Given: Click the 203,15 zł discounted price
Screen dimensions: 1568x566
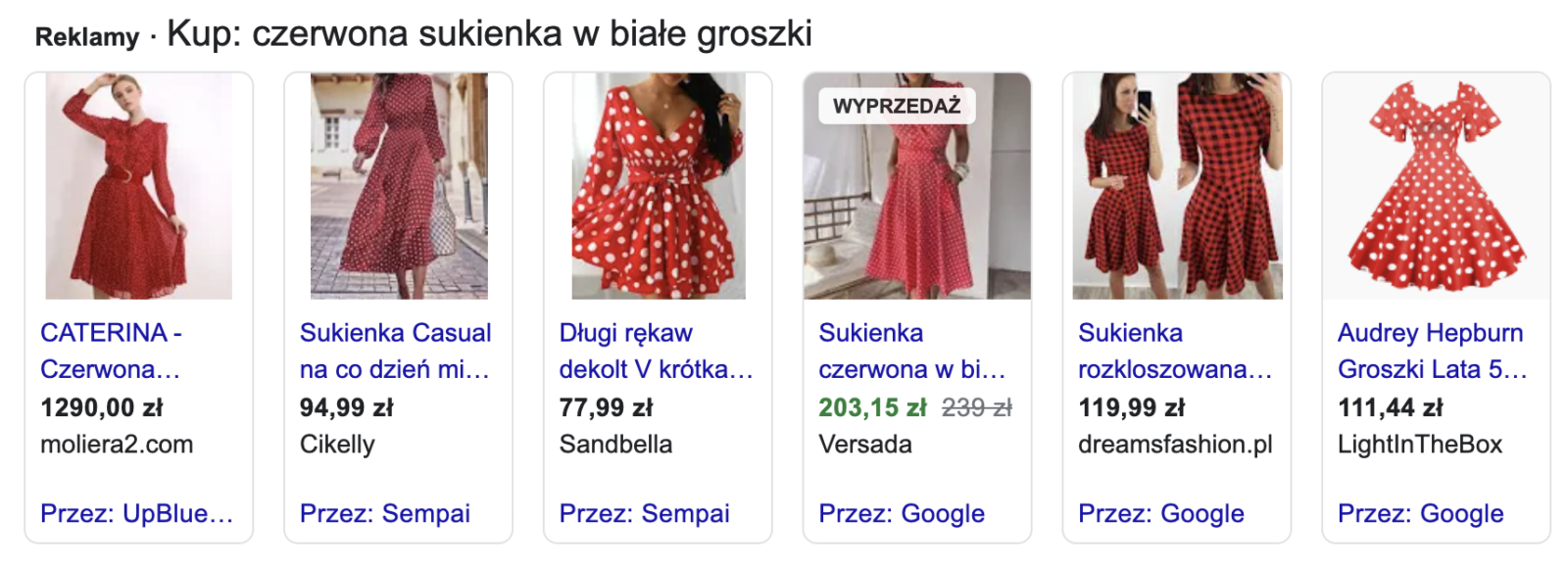Looking at the screenshot, I should pos(873,407).
